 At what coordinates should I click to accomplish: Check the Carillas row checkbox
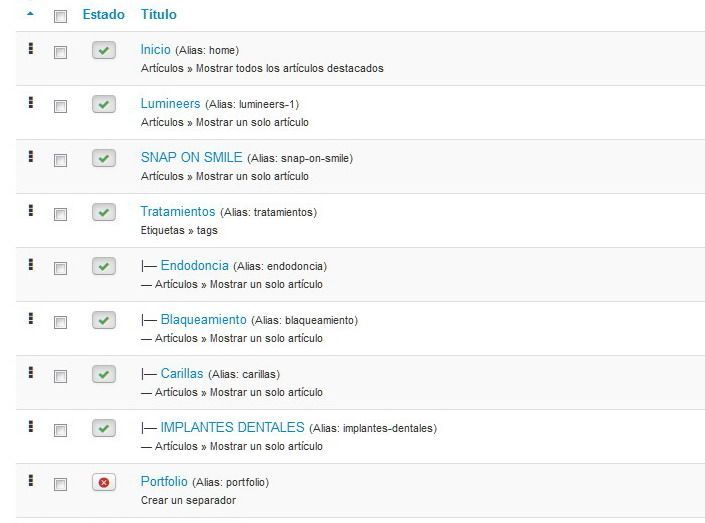[x=60, y=376]
